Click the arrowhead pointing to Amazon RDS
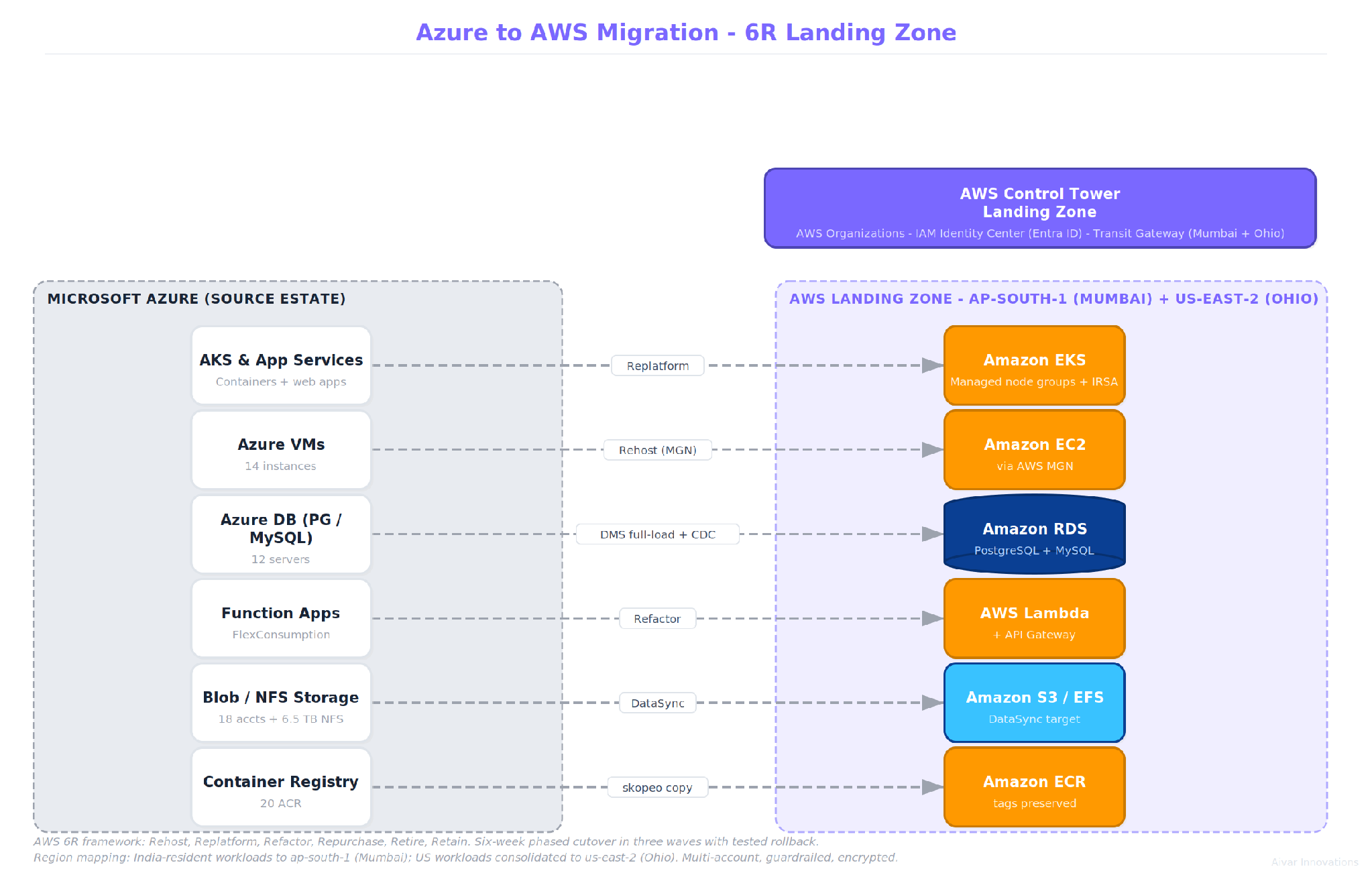 click(933, 534)
